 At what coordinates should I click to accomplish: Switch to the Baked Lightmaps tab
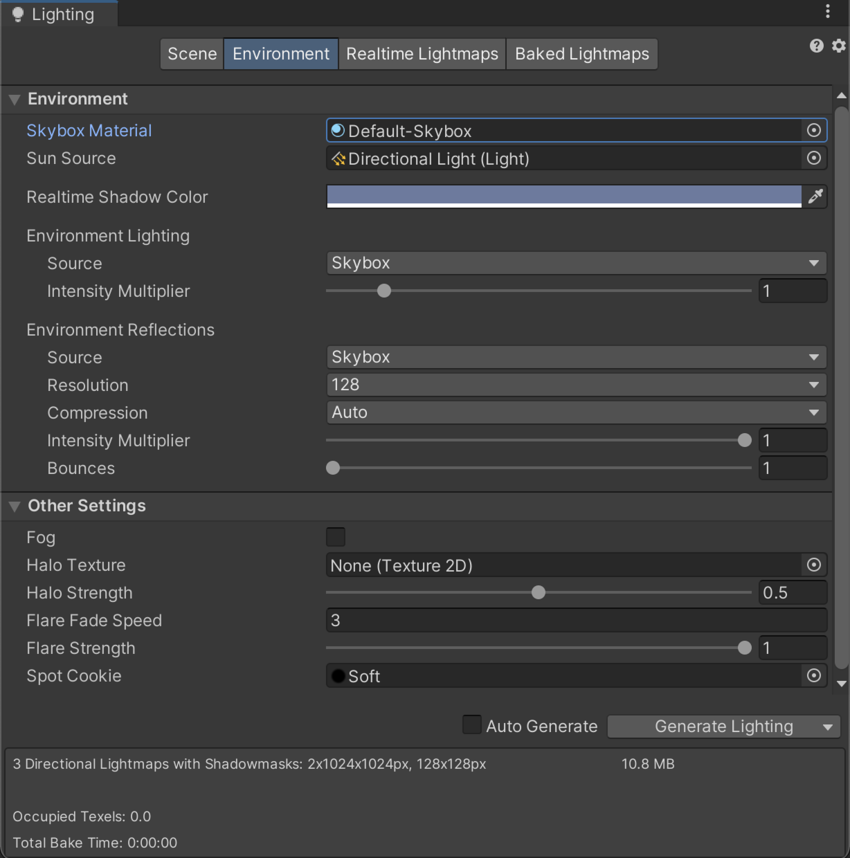coord(582,54)
